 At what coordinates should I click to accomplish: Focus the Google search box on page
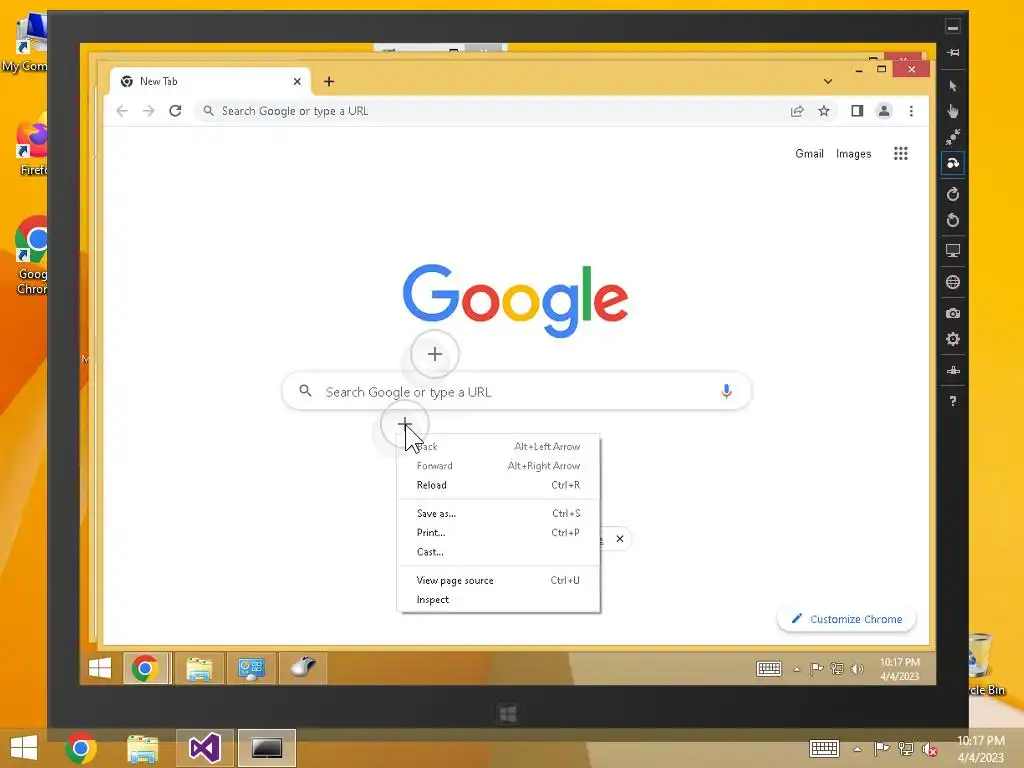click(517, 391)
